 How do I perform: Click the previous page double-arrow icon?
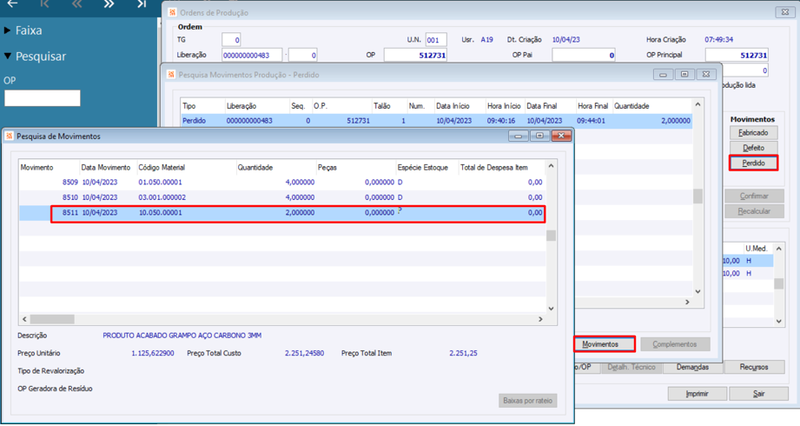77,4
